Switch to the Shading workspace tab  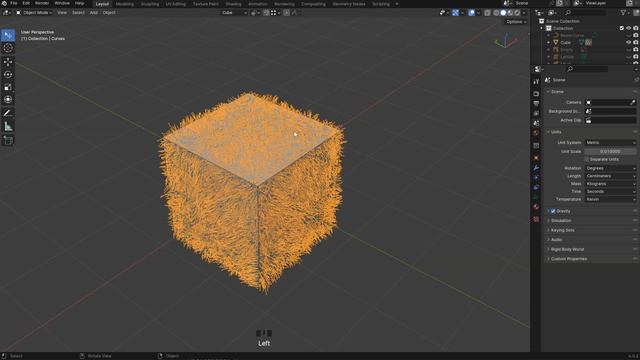[233, 4]
